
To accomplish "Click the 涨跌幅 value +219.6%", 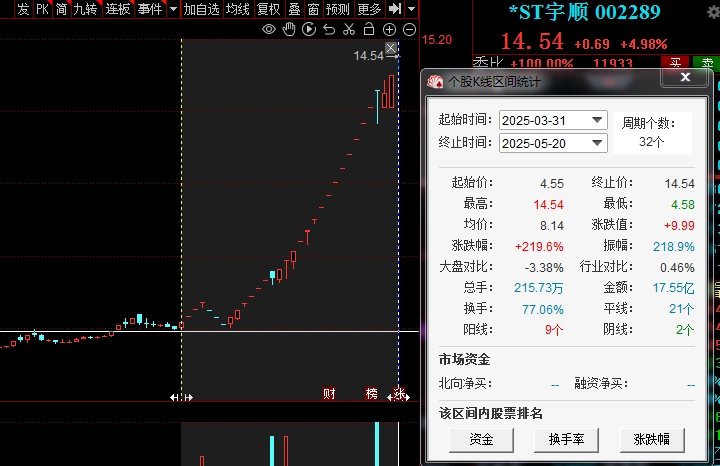I will (539, 247).
